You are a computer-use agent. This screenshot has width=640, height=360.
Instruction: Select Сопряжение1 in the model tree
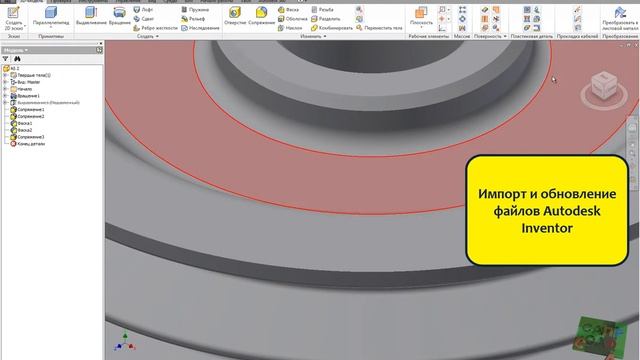(x=27, y=109)
